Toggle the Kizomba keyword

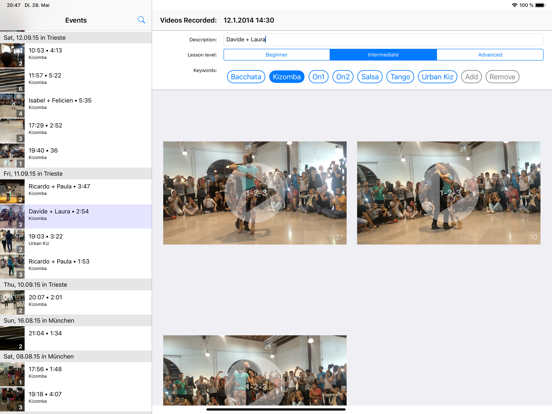pos(287,77)
